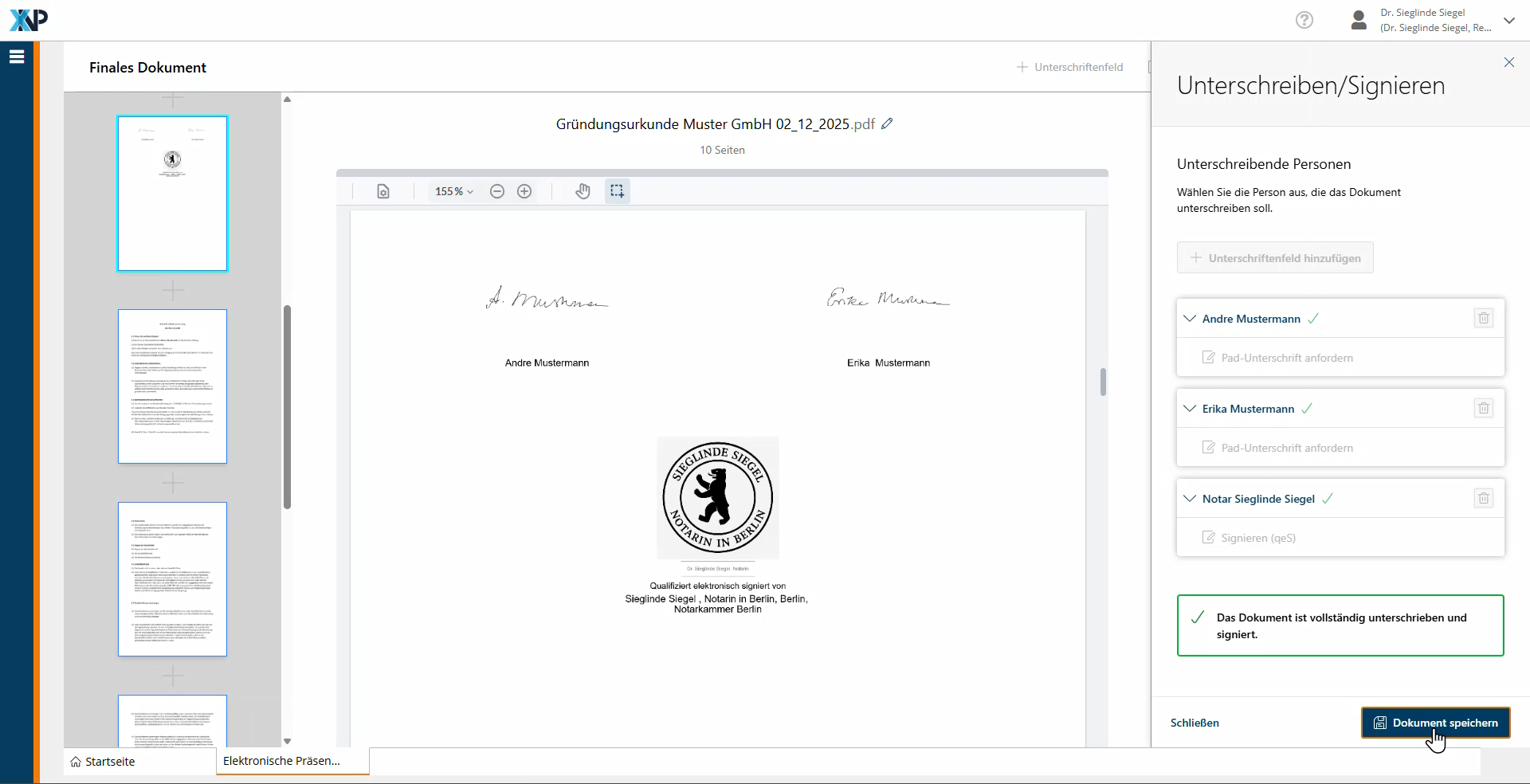This screenshot has width=1530, height=784.
Task: Delete Notar Sieglinde Siegel signature entry
Action: tap(1483, 499)
